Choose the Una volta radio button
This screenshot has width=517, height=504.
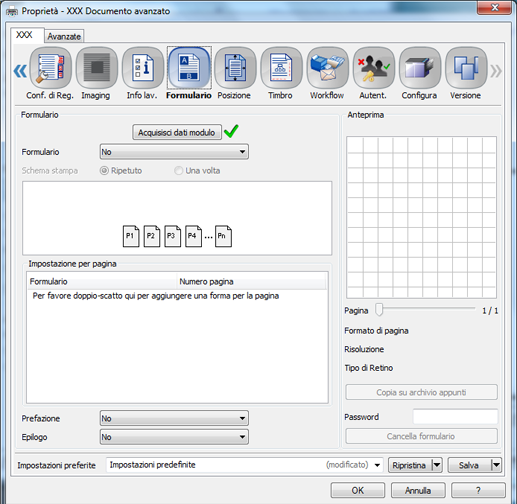(178, 171)
